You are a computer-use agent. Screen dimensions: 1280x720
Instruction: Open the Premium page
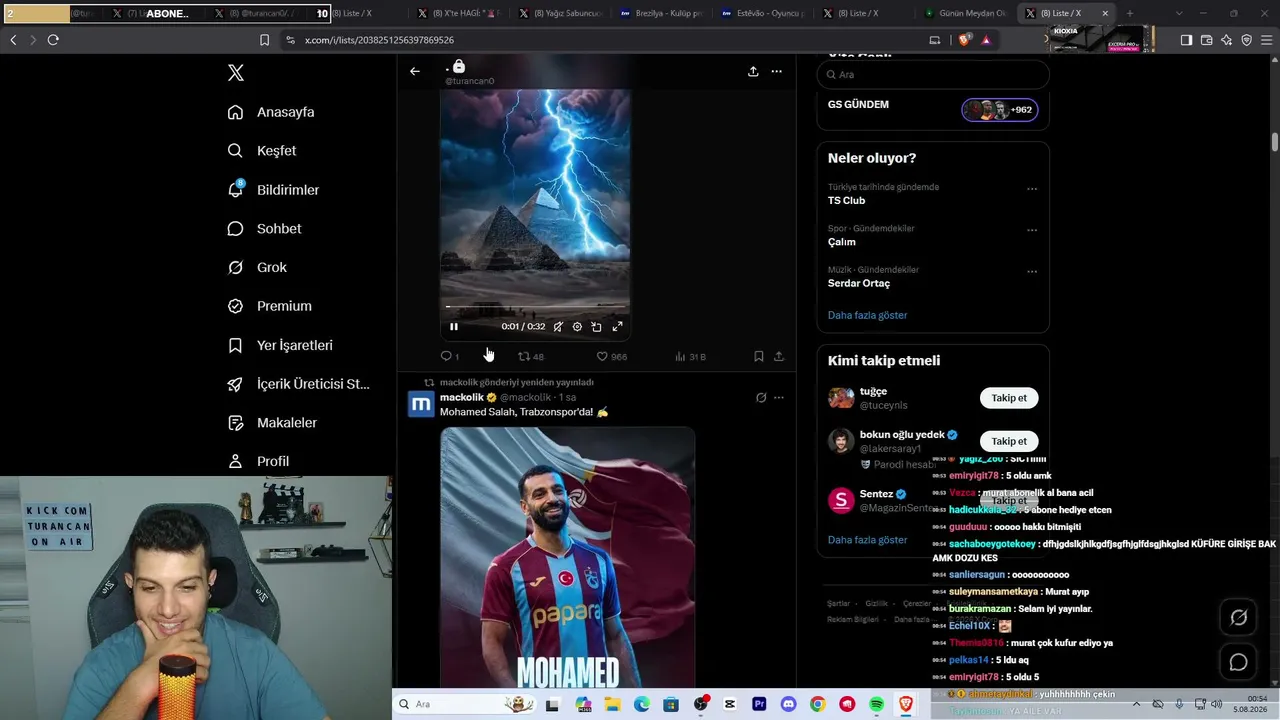tap(269, 306)
